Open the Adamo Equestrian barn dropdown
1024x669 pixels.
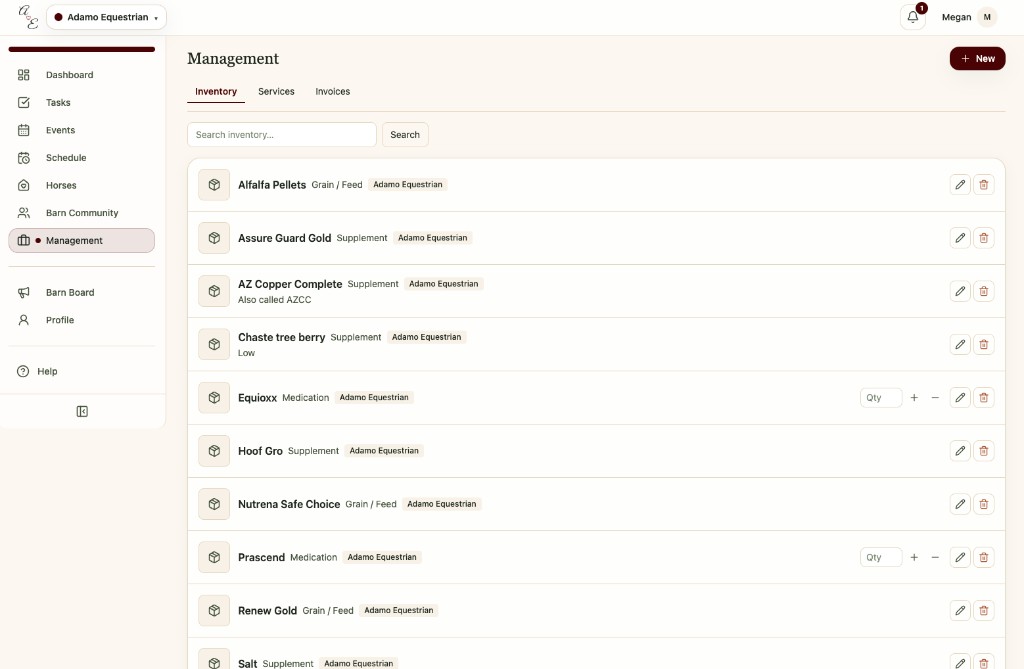click(x=106, y=17)
